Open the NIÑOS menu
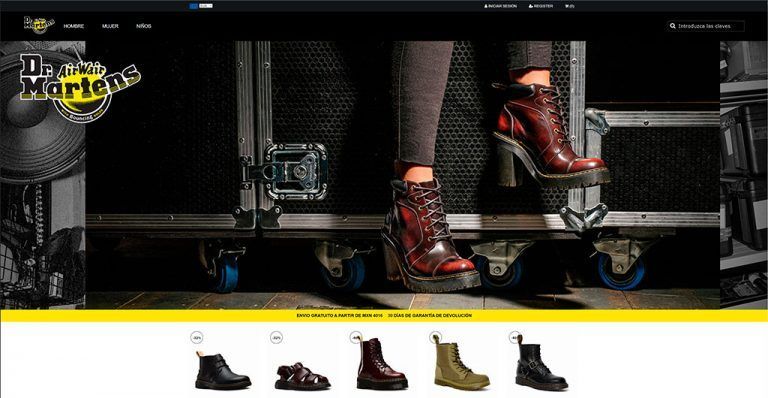Image resolution: width=768 pixels, height=398 pixels. [x=144, y=26]
